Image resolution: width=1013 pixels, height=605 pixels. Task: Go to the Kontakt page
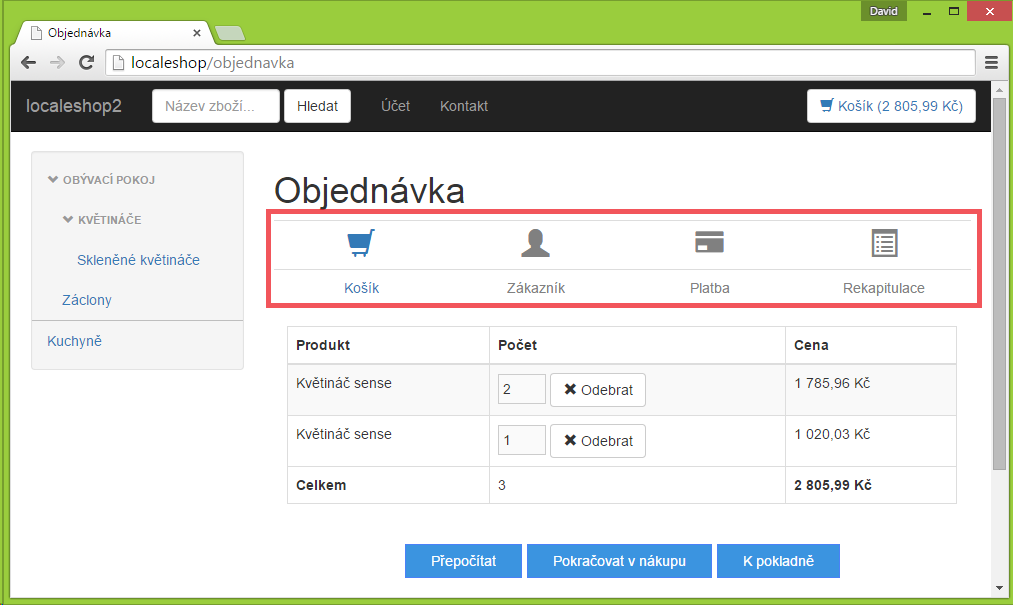[463, 105]
